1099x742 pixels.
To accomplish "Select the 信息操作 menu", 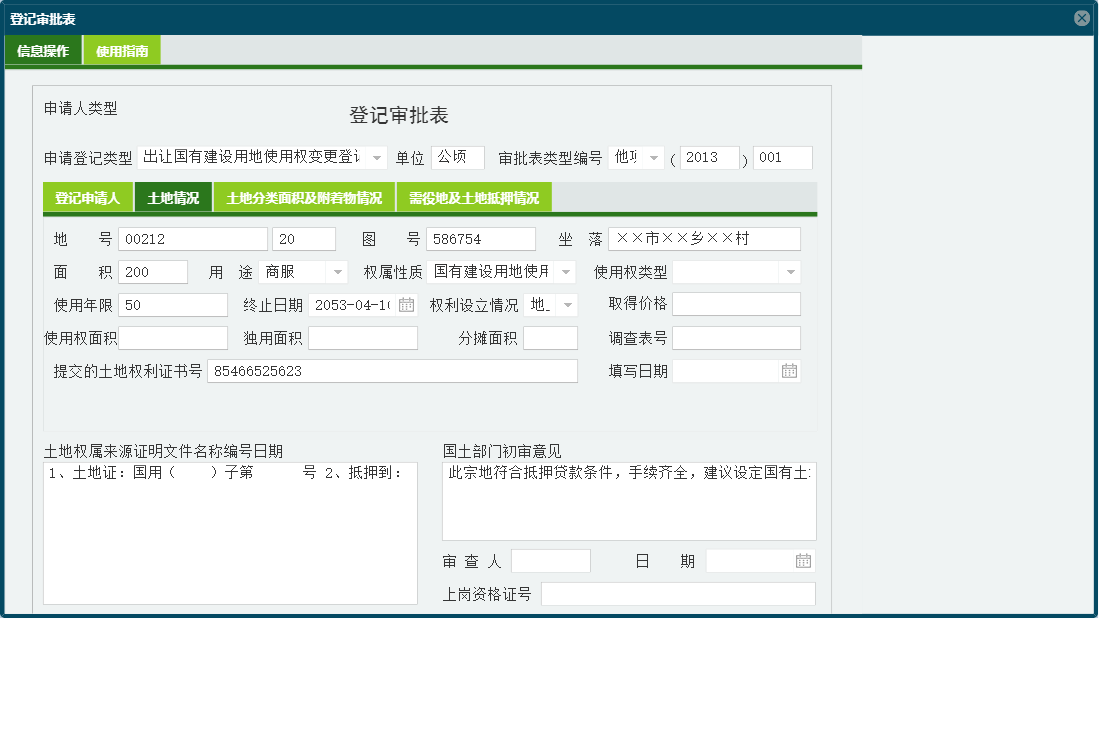I will pos(42,49).
